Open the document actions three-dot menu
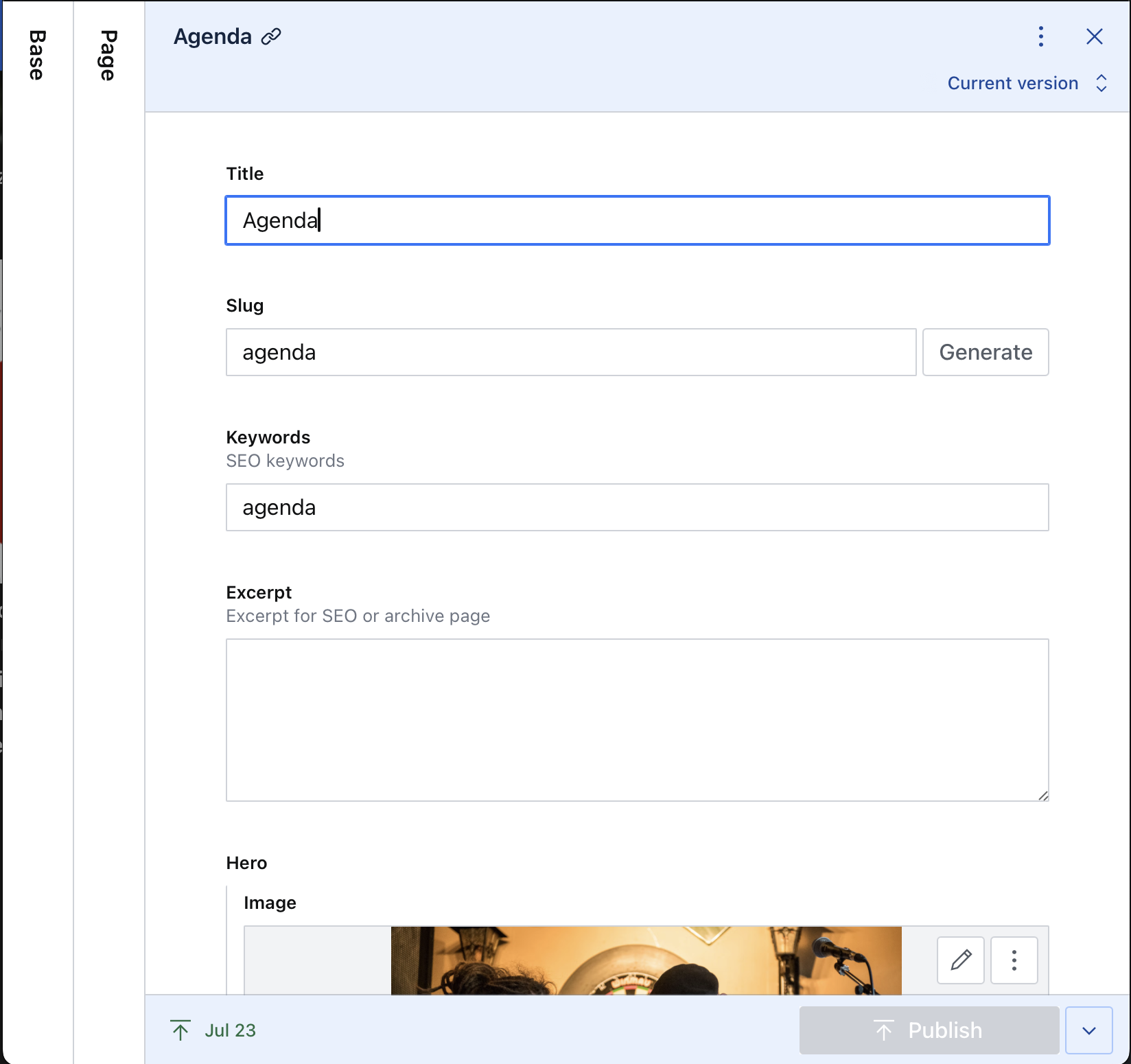 tap(1041, 36)
